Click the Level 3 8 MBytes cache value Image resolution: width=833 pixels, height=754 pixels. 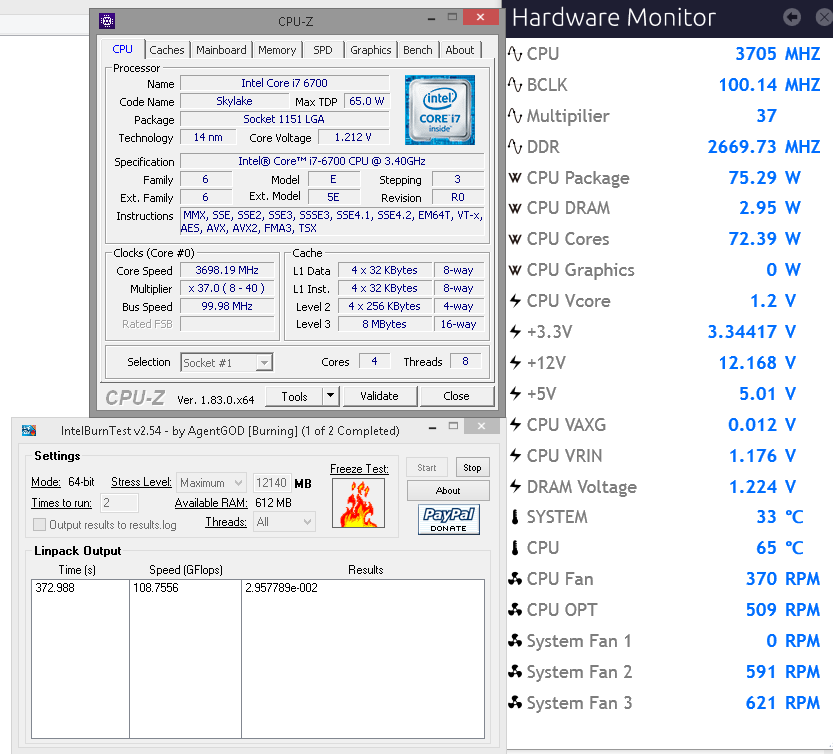tap(385, 324)
